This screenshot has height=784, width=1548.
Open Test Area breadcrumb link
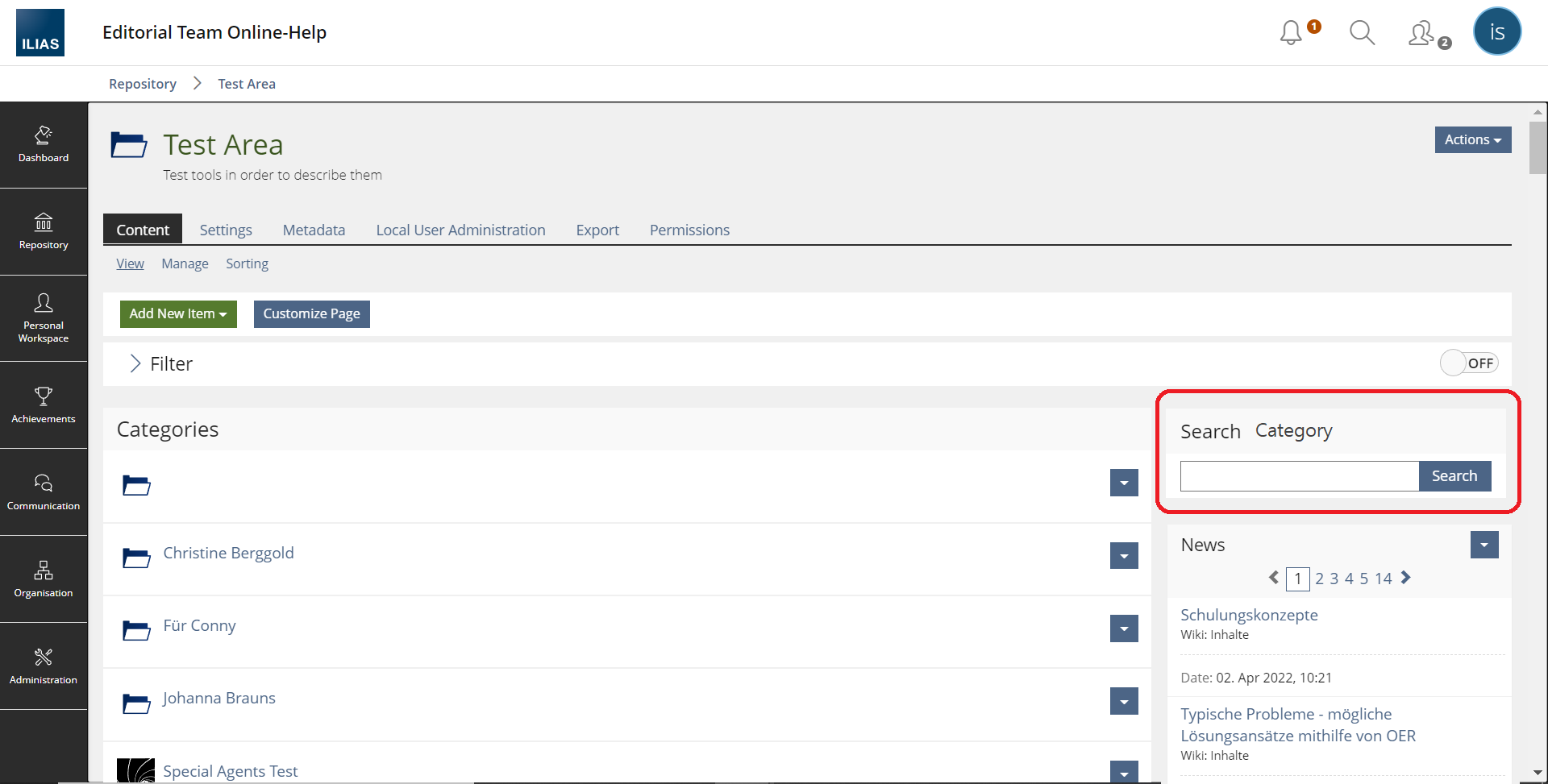[x=247, y=84]
